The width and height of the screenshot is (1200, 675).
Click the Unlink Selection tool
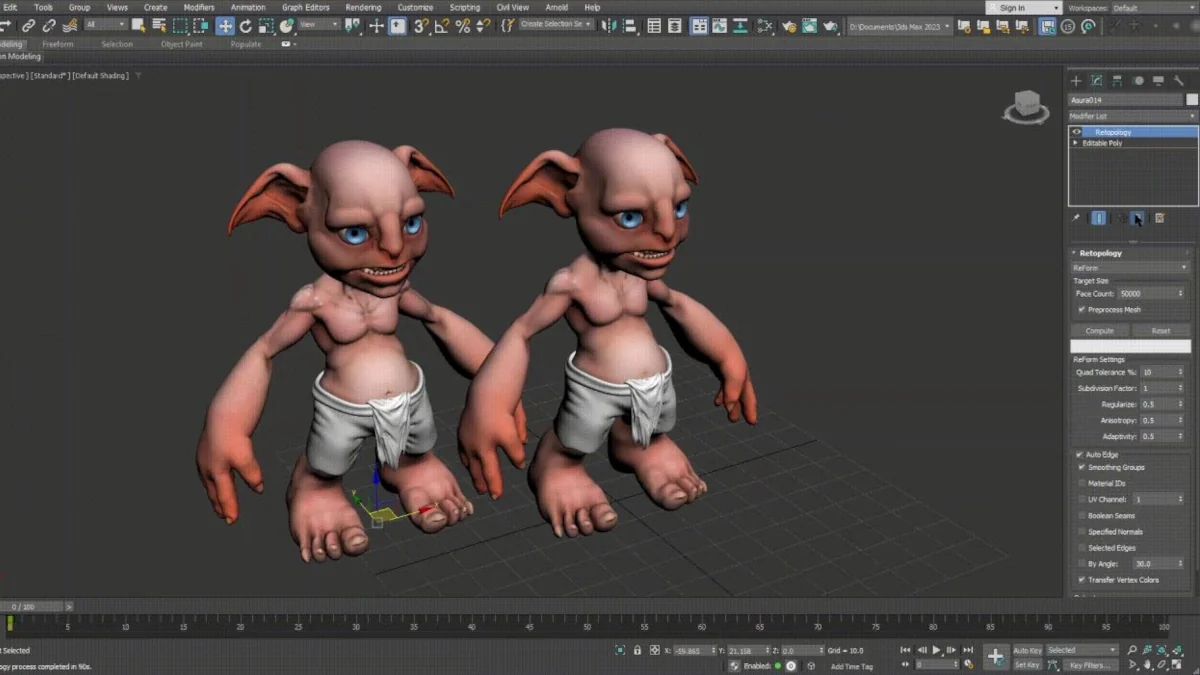(49, 25)
